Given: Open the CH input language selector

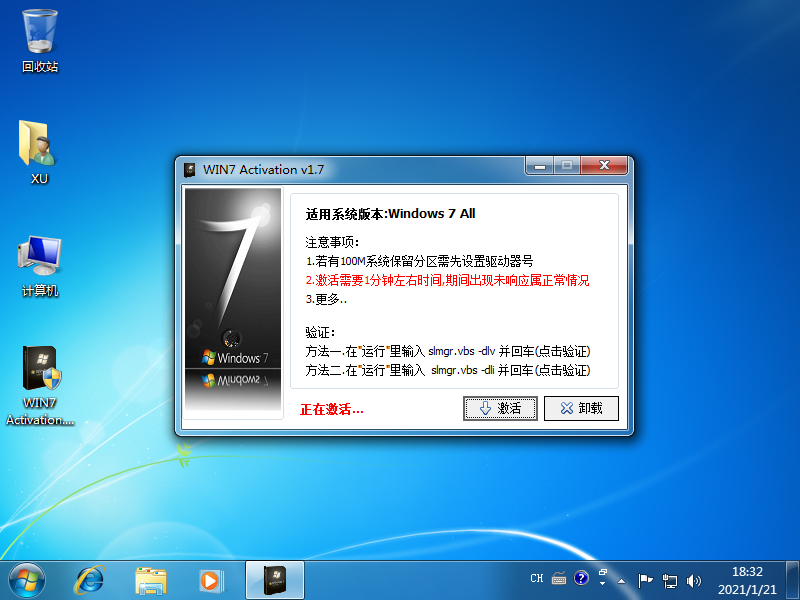Looking at the screenshot, I should (x=537, y=578).
